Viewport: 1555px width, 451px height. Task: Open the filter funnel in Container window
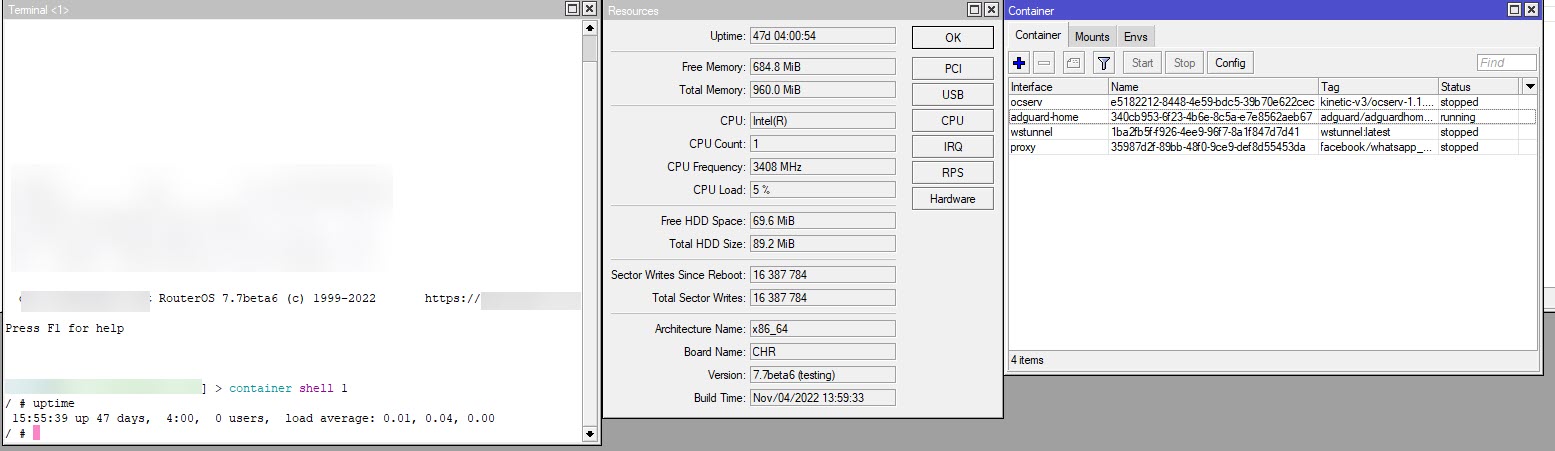[1103, 63]
